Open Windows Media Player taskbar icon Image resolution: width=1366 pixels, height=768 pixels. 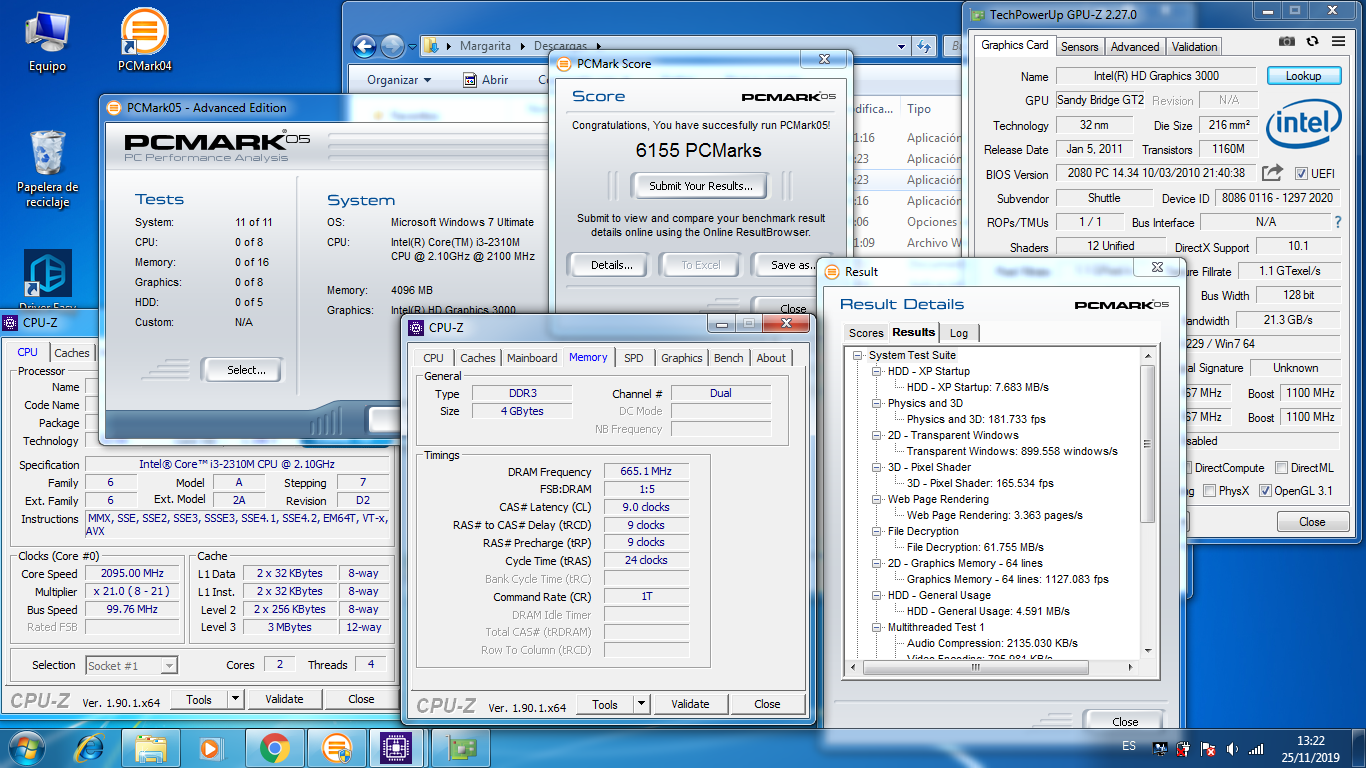coord(210,747)
